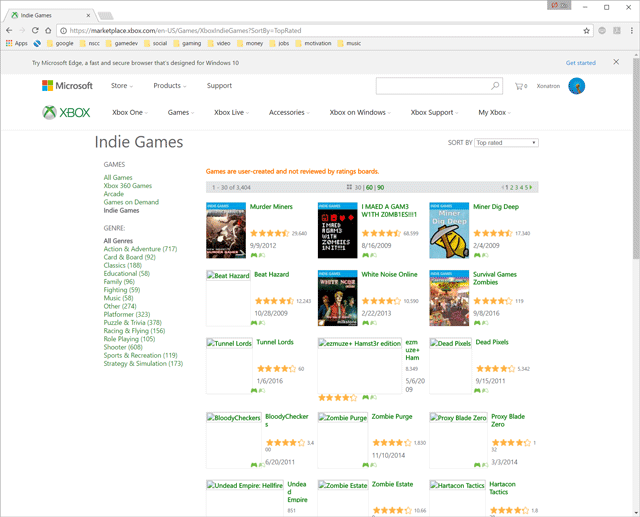Expand the Xbox on Windows menu
The width and height of the screenshot is (640, 517).
360,113
